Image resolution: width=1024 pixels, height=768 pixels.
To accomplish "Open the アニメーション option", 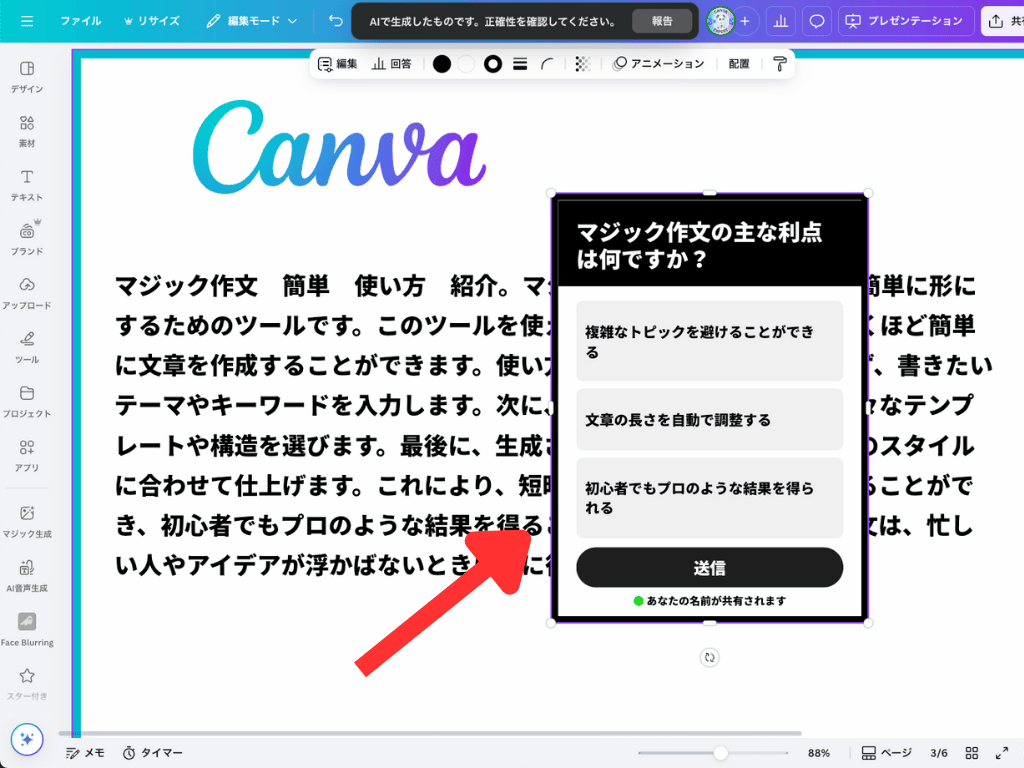I will pos(658,64).
